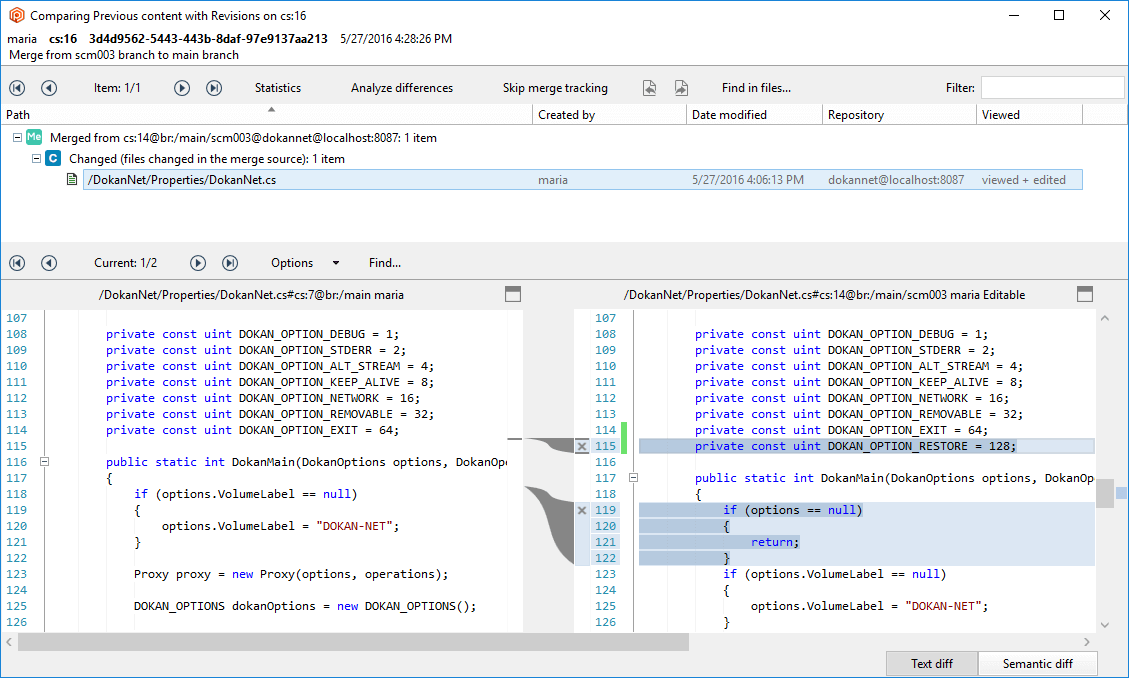1129x678 pixels.
Task: Jump to last difference before Options
Action: [x=230, y=263]
